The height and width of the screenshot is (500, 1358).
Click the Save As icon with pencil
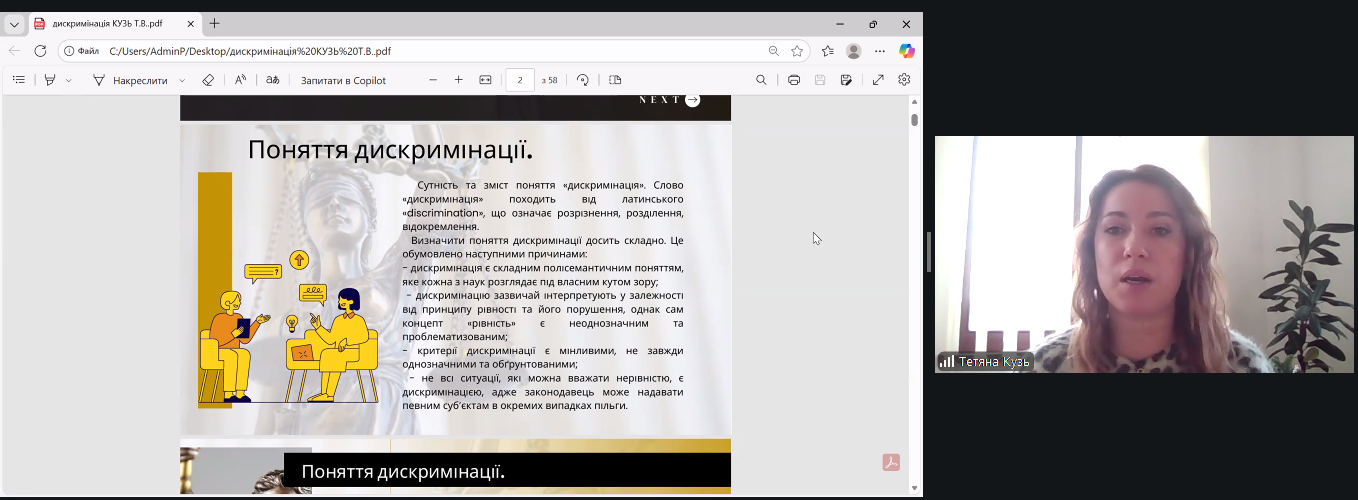coord(846,80)
